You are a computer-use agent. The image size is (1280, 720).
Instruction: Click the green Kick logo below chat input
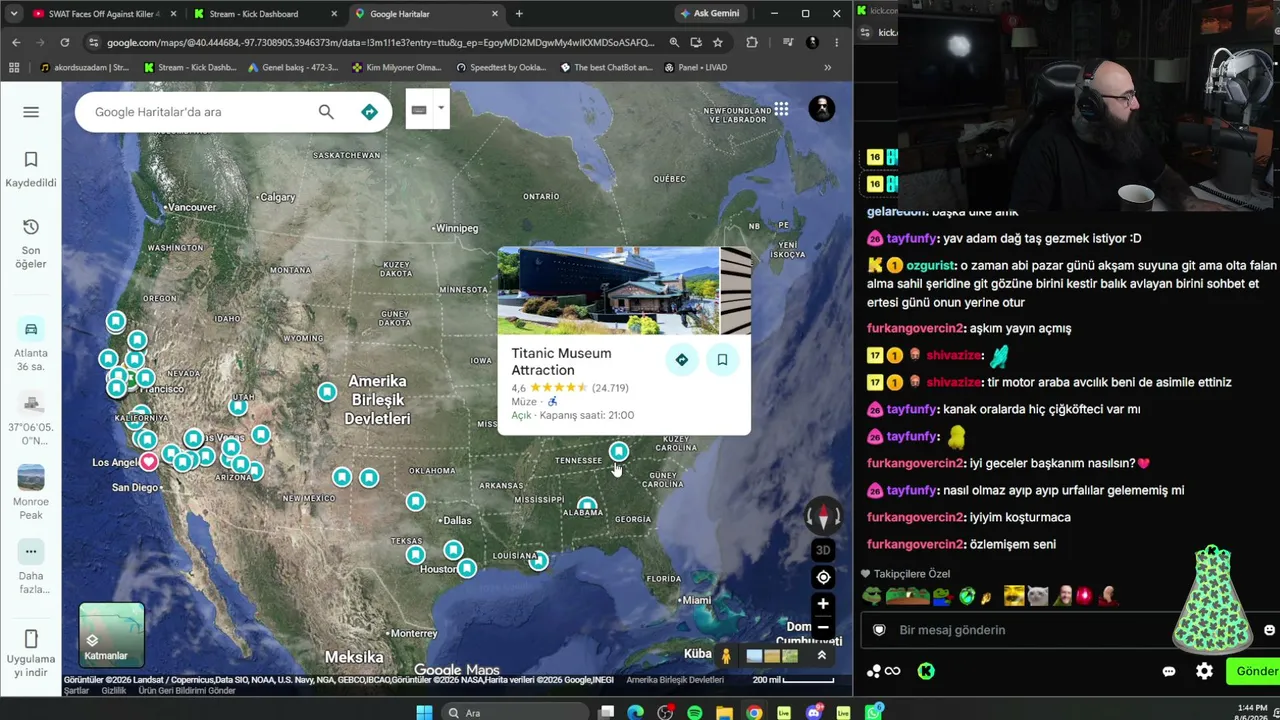tap(926, 671)
